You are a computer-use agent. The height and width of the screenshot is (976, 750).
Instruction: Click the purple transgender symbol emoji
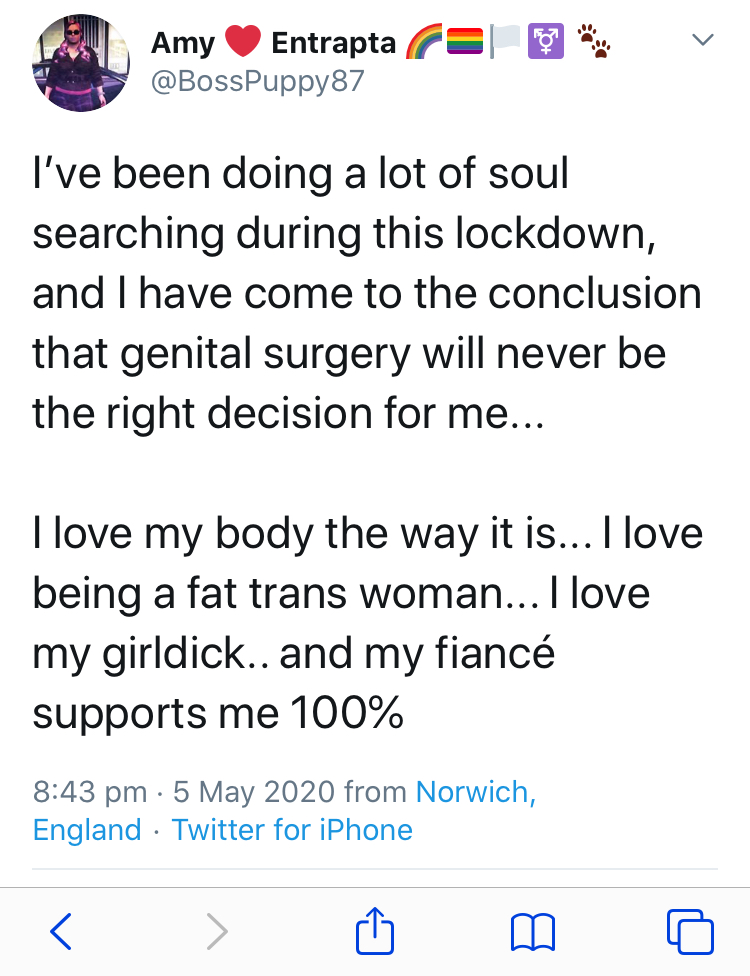(546, 42)
